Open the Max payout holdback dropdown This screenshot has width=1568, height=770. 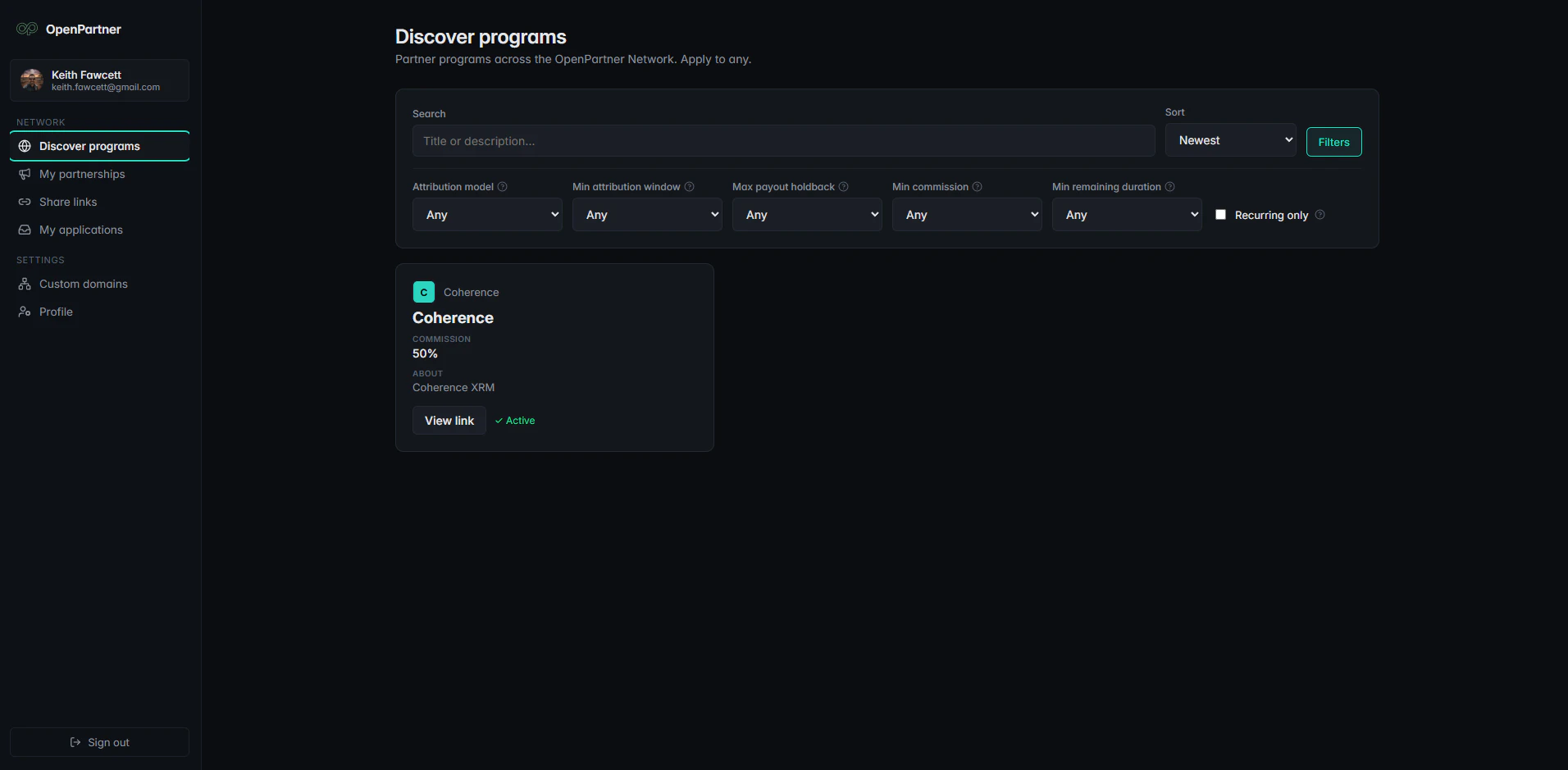click(x=807, y=215)
